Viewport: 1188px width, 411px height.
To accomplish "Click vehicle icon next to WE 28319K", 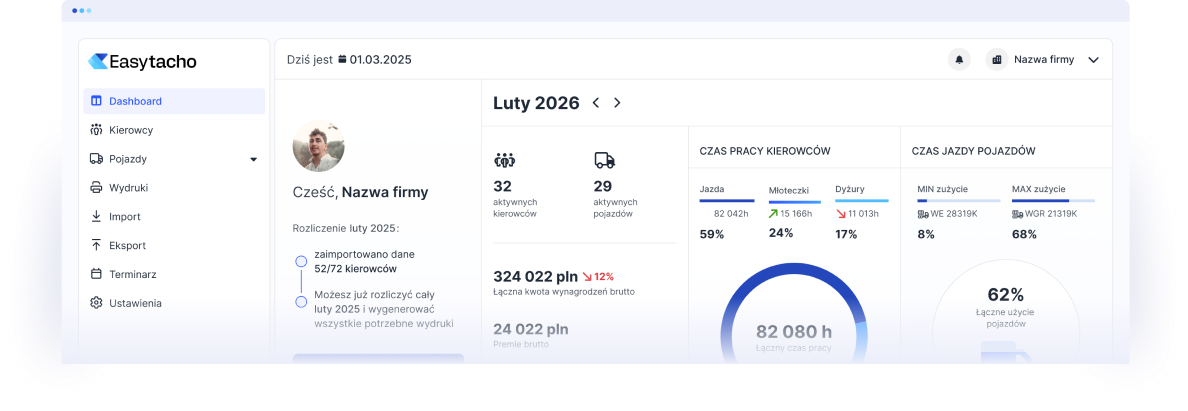I will click(x=923, y=214).
